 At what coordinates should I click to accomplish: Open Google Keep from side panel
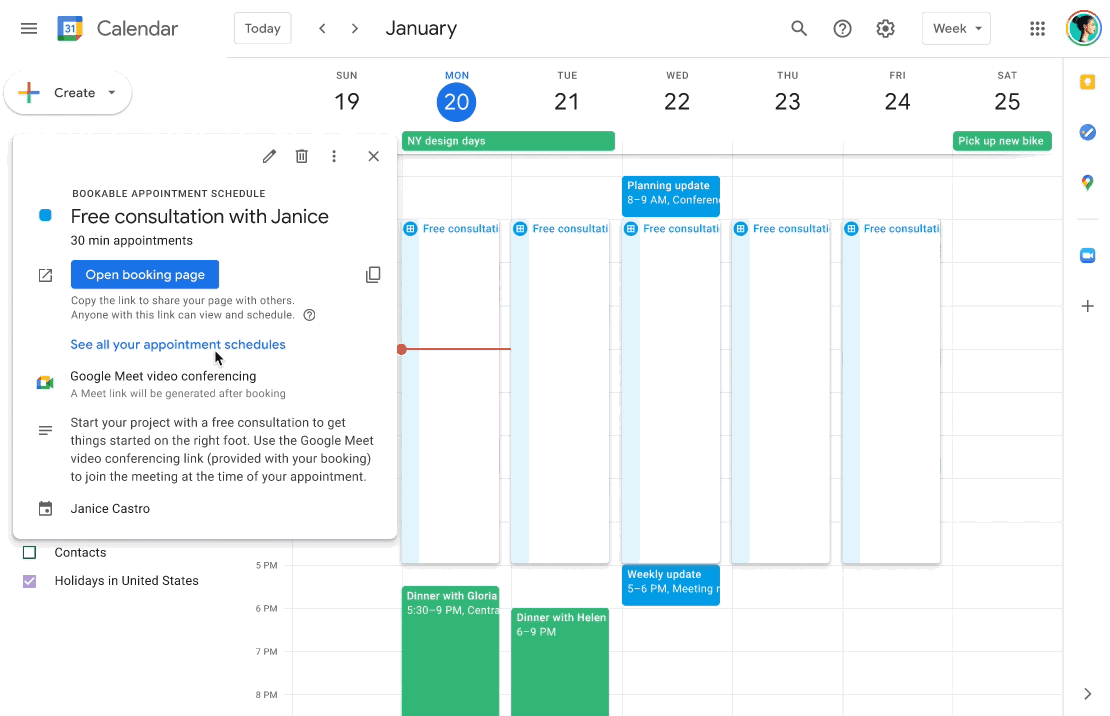click(1088, 83)
